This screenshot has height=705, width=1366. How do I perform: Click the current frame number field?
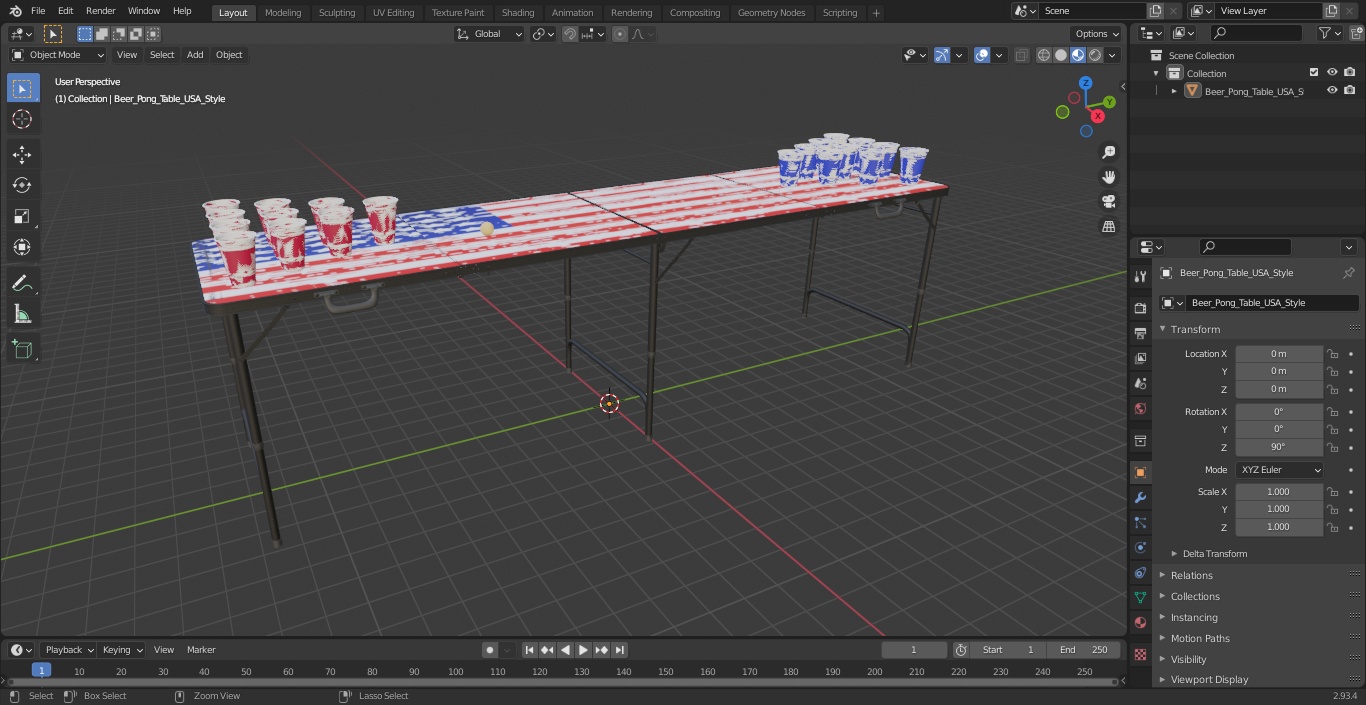click(x=913, y=650)
